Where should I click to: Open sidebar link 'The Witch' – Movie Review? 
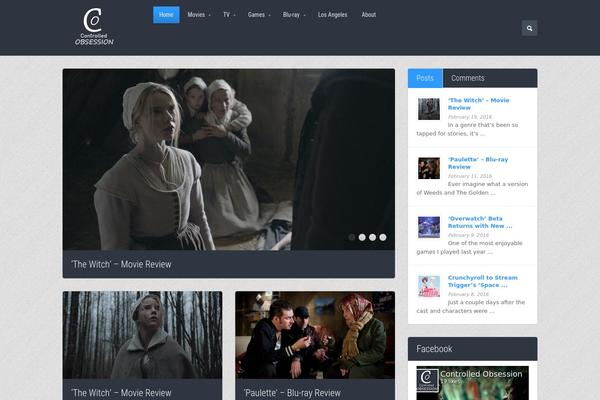point(478,104)
